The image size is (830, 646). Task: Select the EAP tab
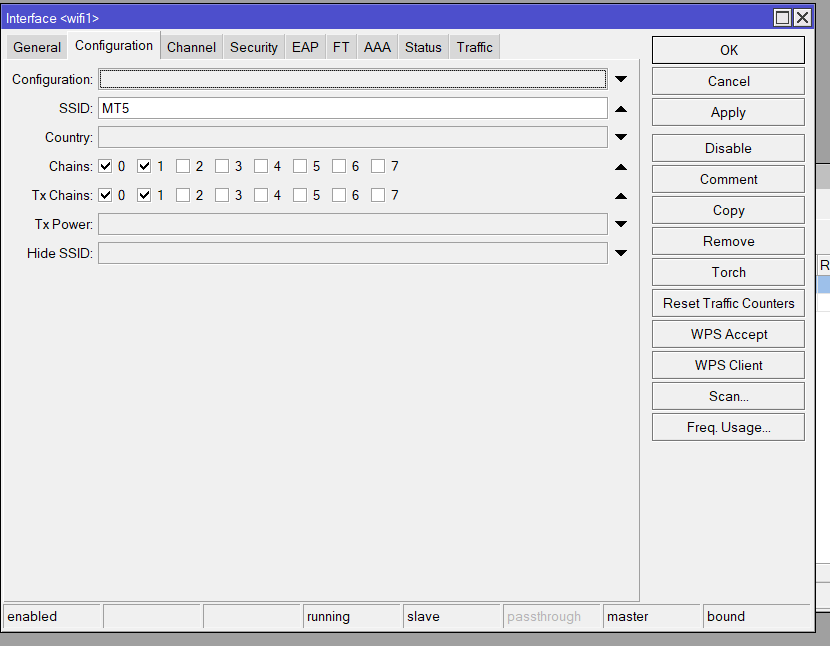[x=305, y=47]
